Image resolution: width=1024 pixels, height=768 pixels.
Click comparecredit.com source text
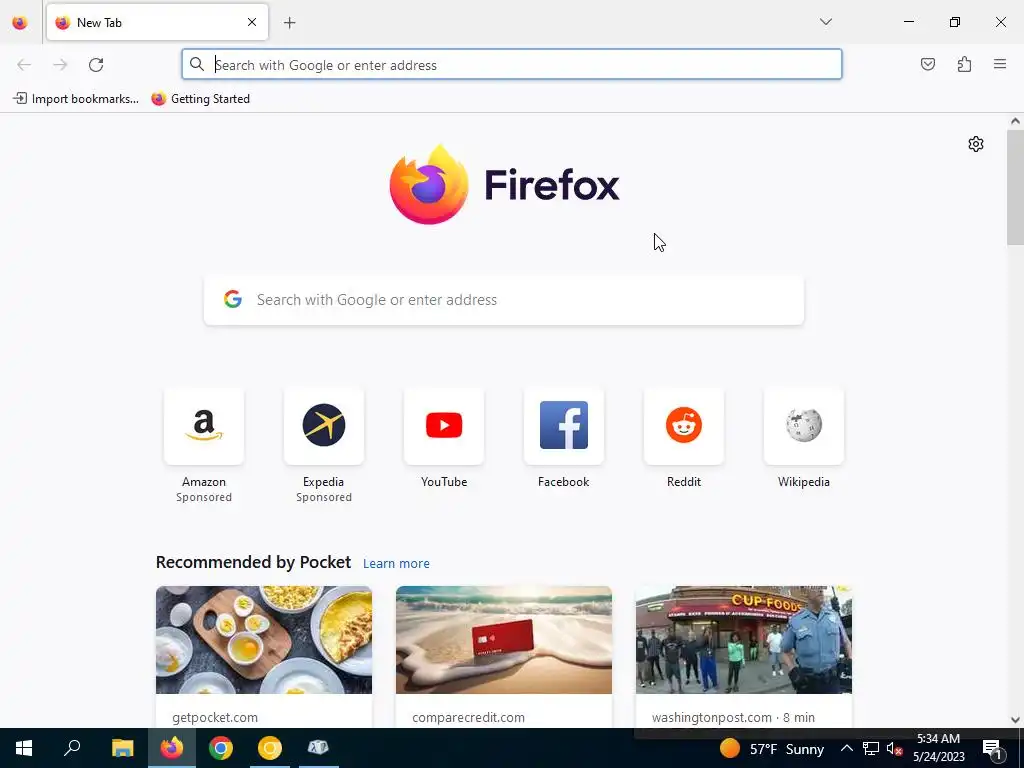(468, 717)
